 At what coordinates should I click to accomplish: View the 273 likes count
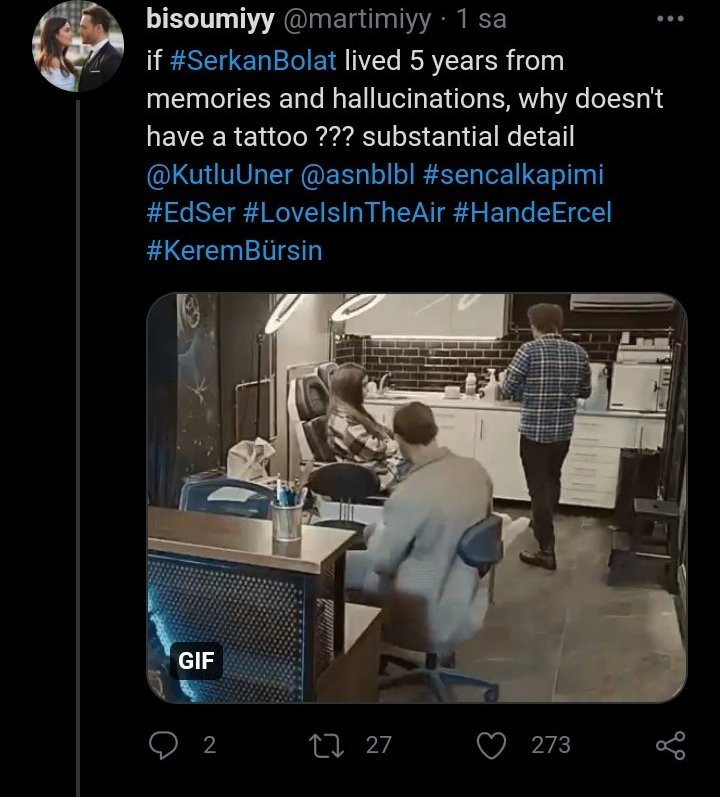[550, 744]
